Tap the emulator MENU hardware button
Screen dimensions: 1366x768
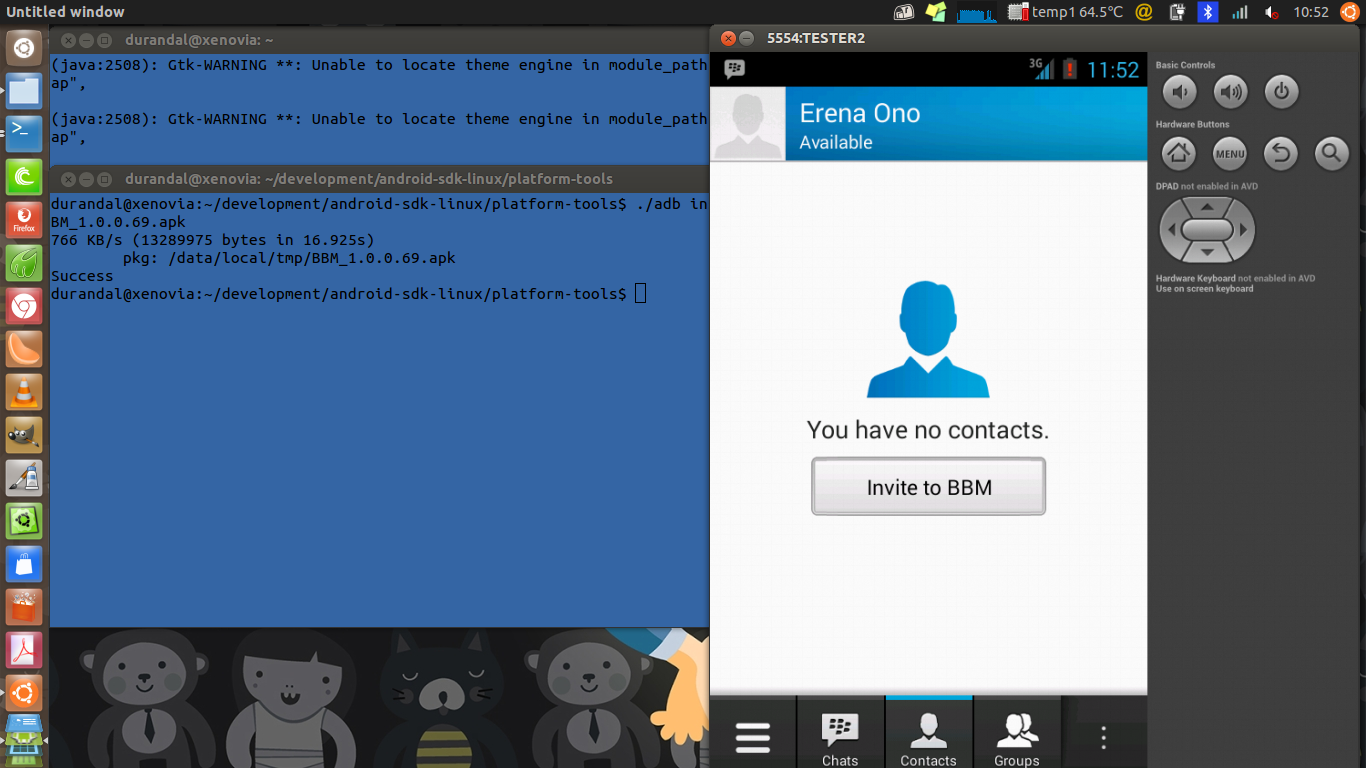[1230, 154]
